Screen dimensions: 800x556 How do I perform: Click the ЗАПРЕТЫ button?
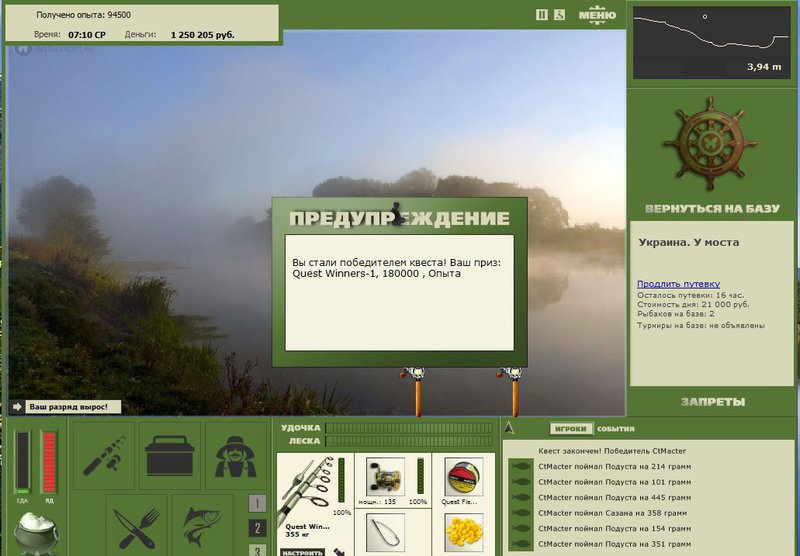pyautogui.click(x=713, y=402)
